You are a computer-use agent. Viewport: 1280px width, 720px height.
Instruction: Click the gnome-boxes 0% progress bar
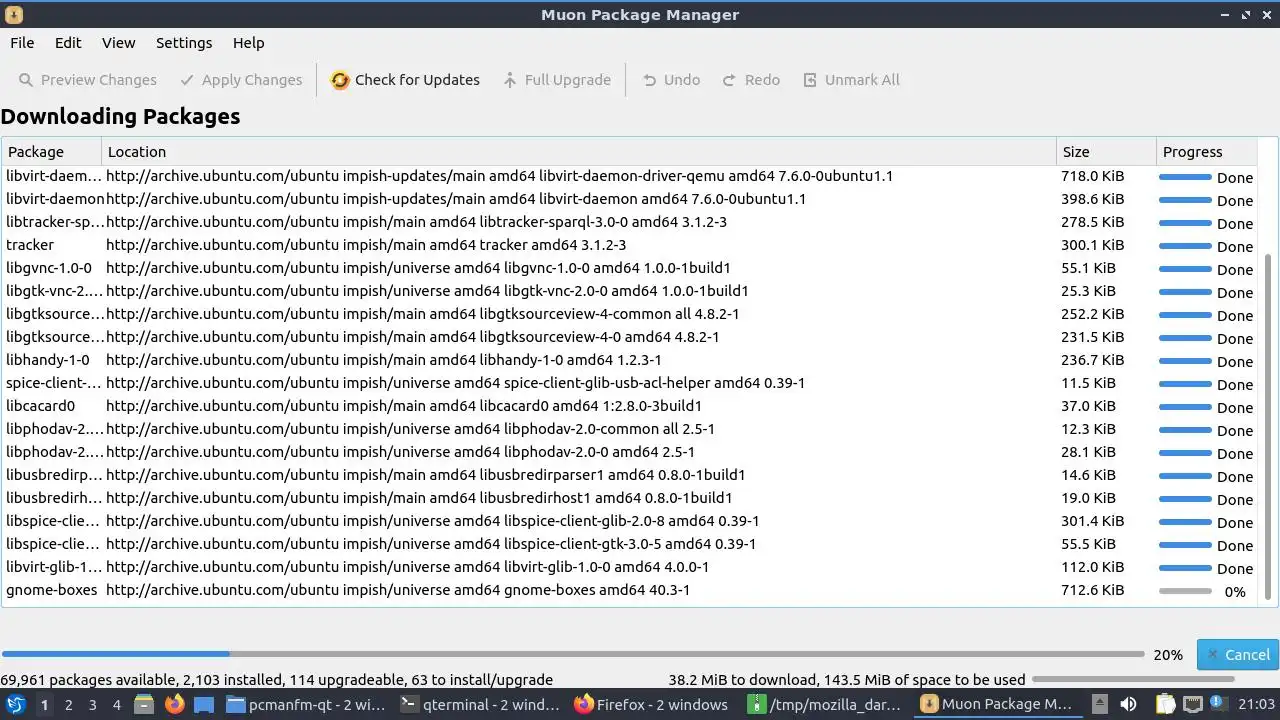pos(1185,591)
